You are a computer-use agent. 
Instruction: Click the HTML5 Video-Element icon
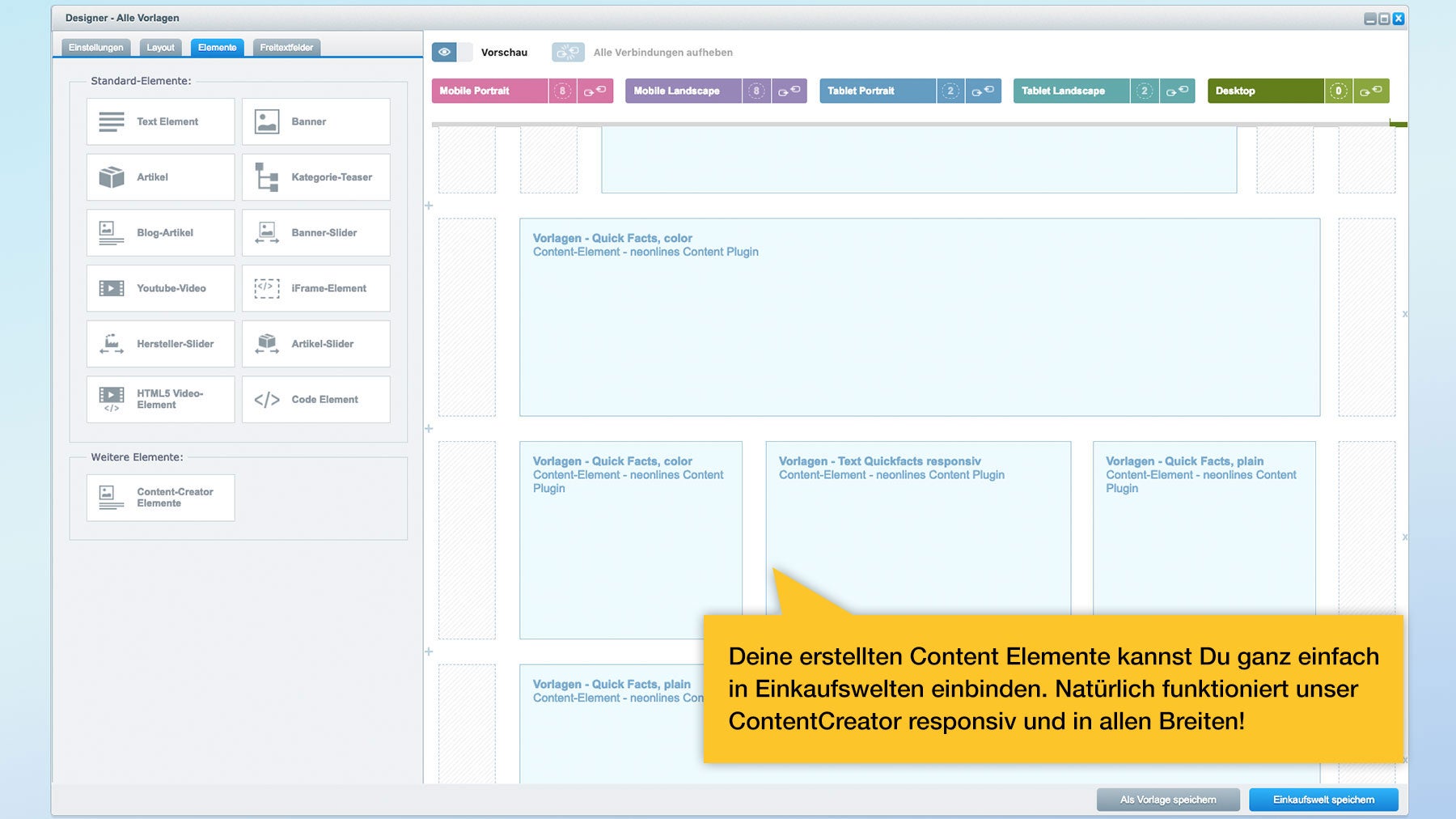pos(112,399)
